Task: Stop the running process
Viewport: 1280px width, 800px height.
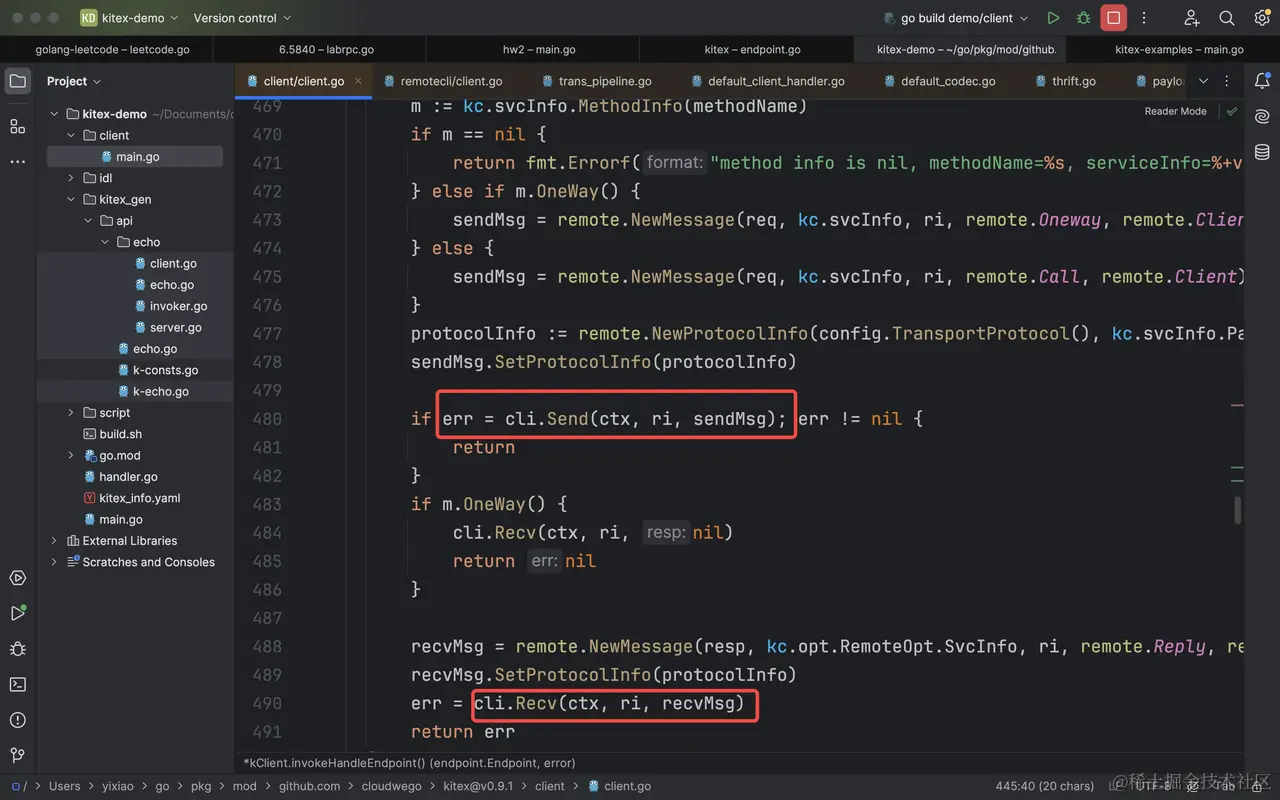Action: coord(1113,18)
